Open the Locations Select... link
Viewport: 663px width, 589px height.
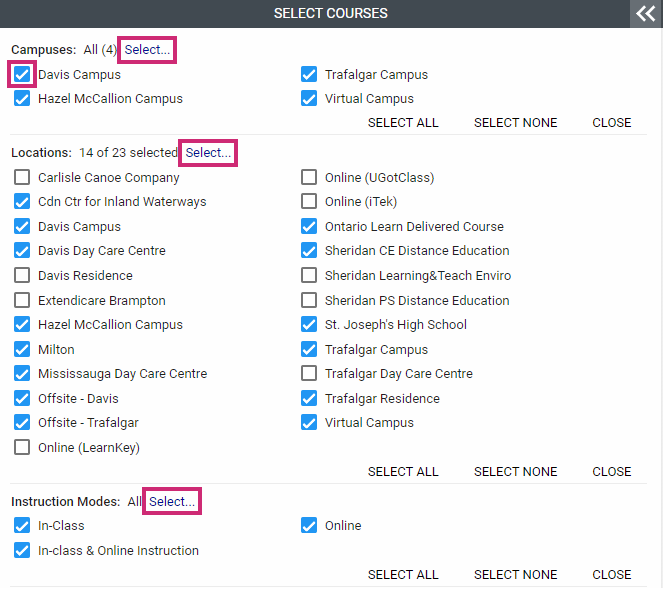[208, 153]
